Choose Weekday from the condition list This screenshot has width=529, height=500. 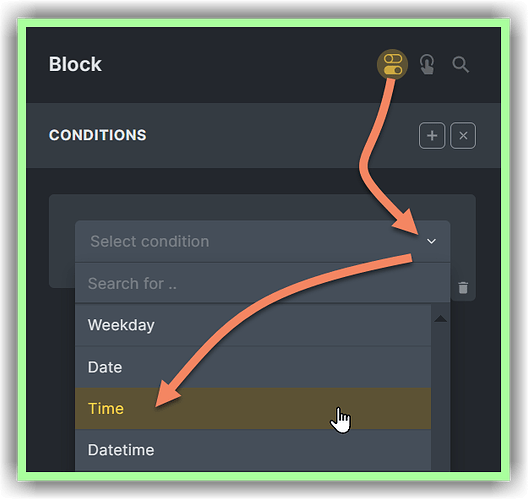click(253, 325)
